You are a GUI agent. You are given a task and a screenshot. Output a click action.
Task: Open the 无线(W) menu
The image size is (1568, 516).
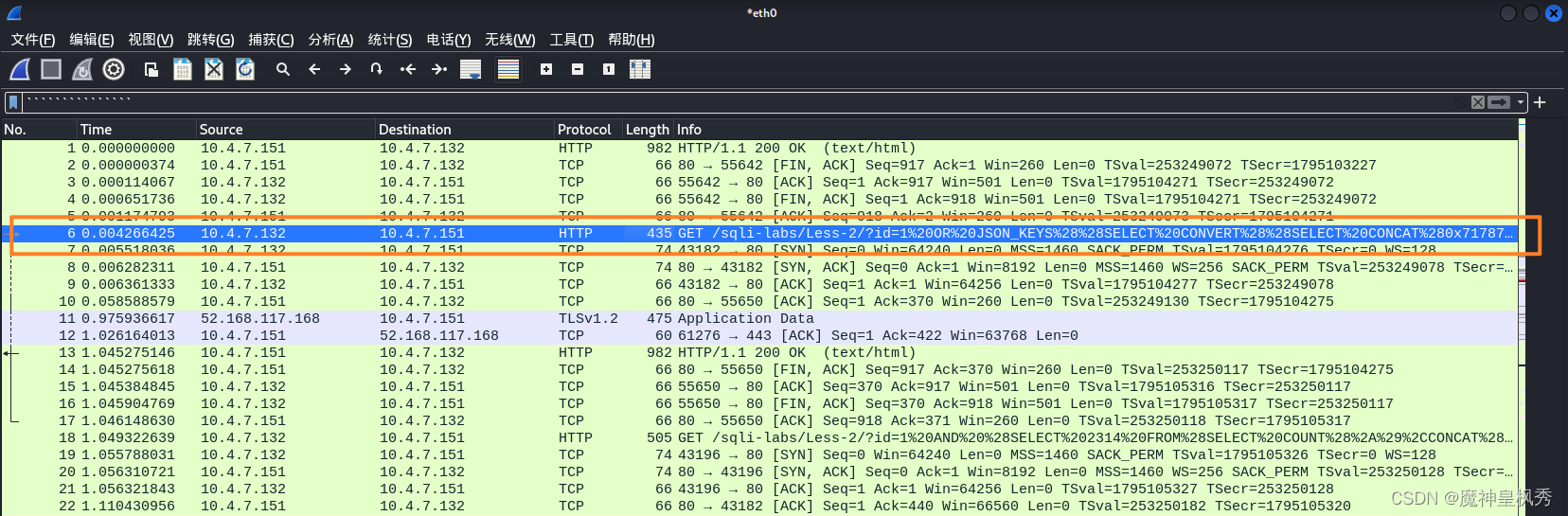pos(510,40)
